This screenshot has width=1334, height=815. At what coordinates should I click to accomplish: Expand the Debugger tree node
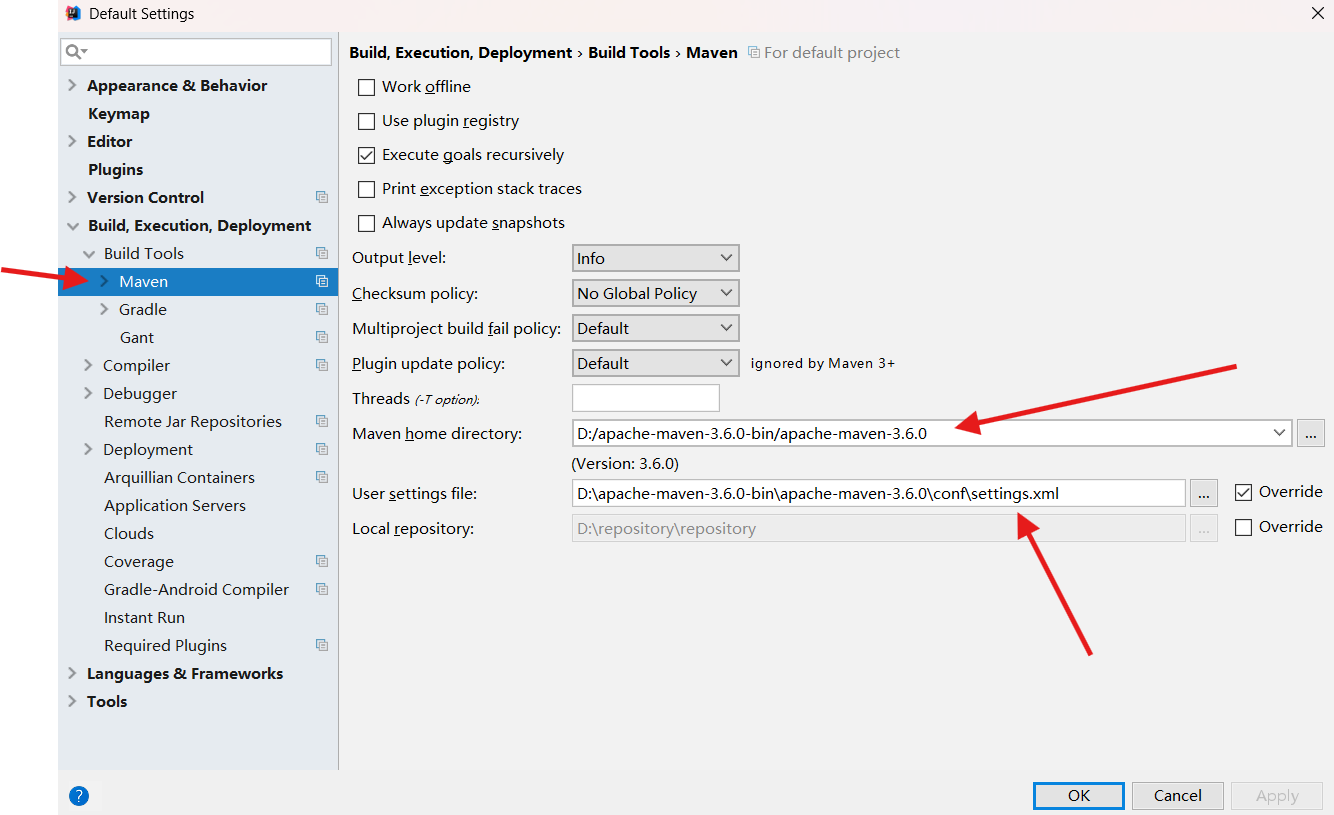click(88, 394)
